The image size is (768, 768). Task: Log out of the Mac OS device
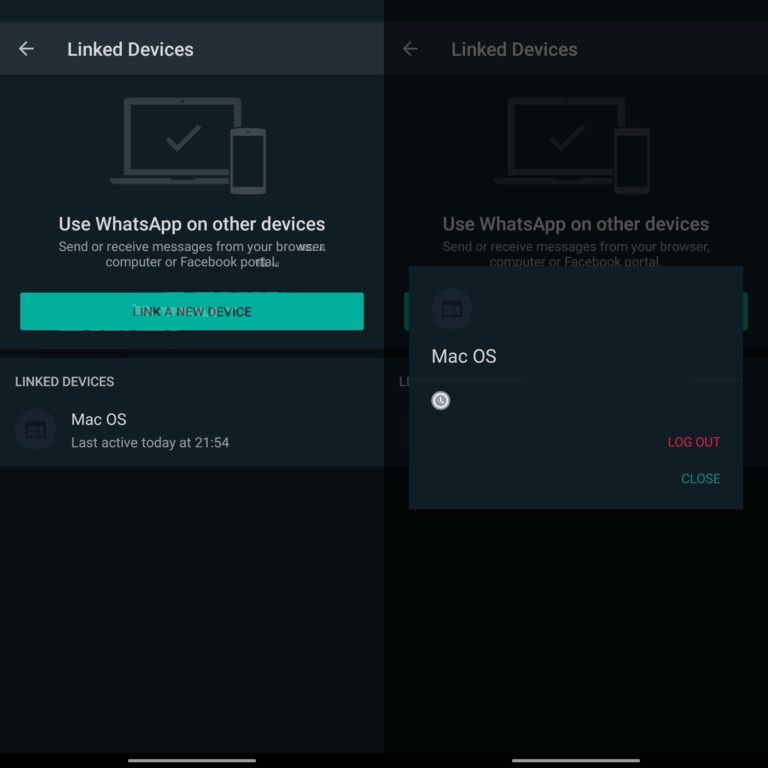(693, 442)
